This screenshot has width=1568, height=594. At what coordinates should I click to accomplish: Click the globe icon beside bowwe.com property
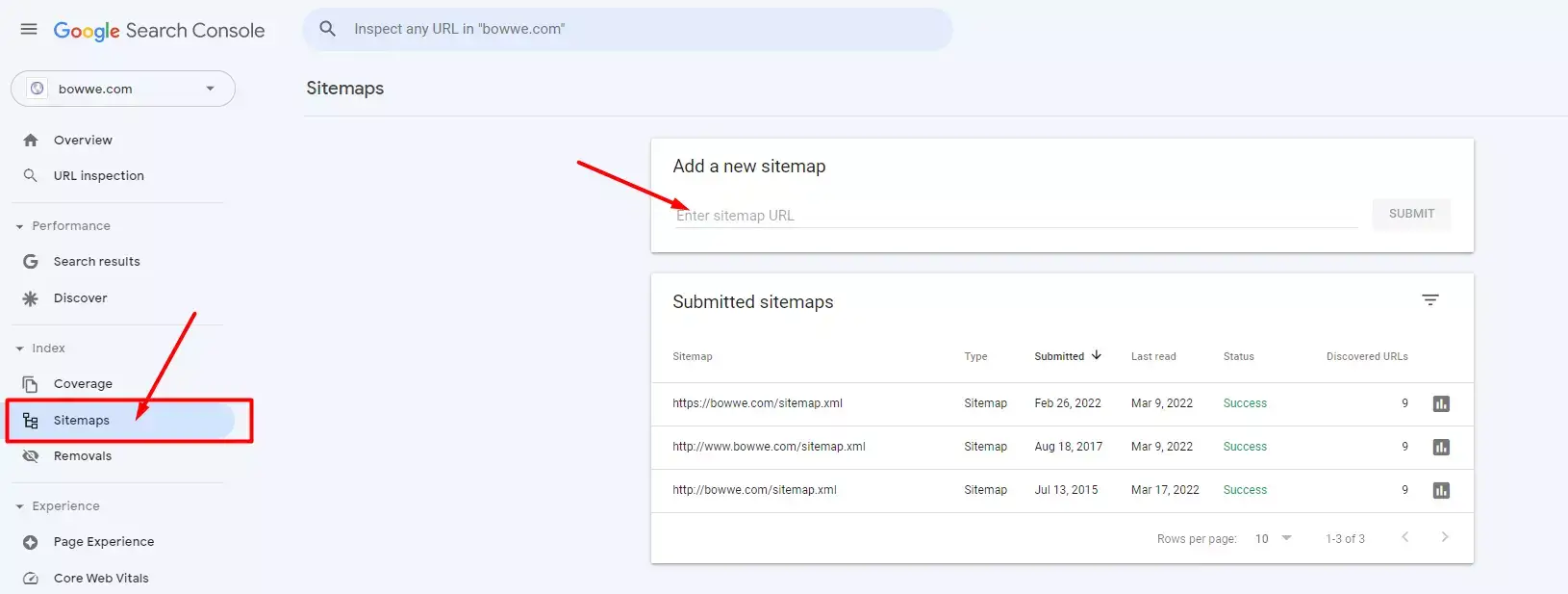(x=37, y=89)
